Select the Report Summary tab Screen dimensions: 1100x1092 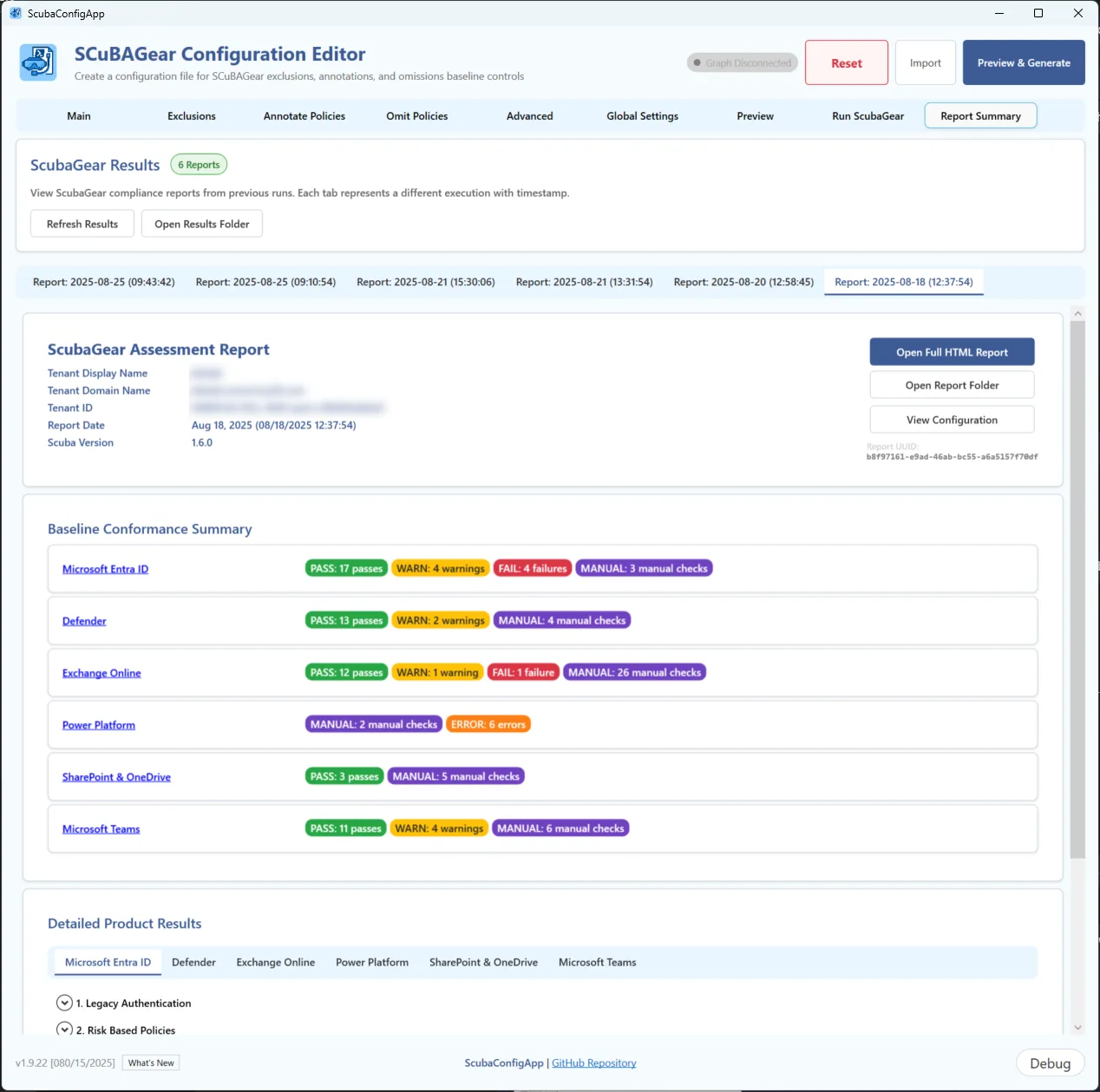point(981,115)
